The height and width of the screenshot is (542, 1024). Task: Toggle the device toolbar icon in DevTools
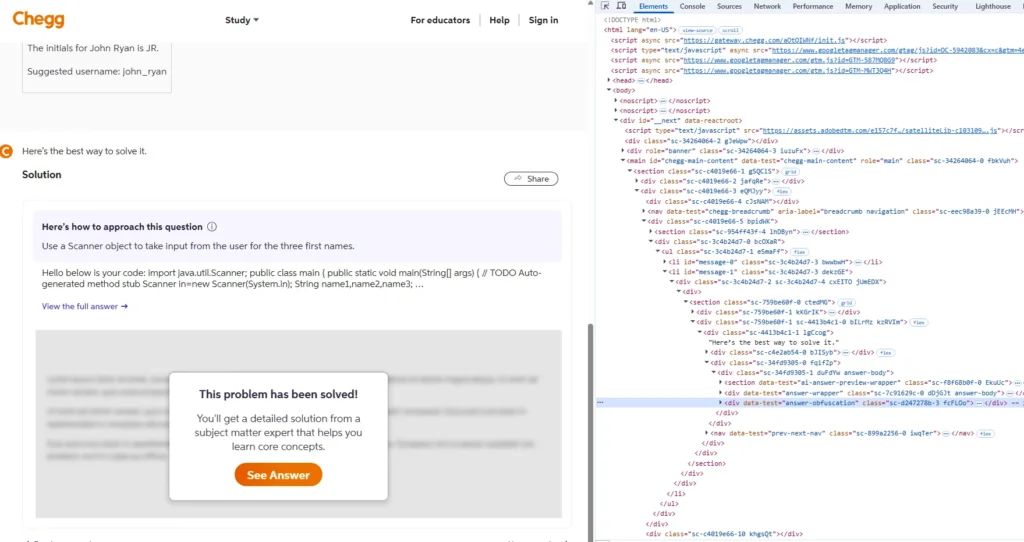[621, 6]
